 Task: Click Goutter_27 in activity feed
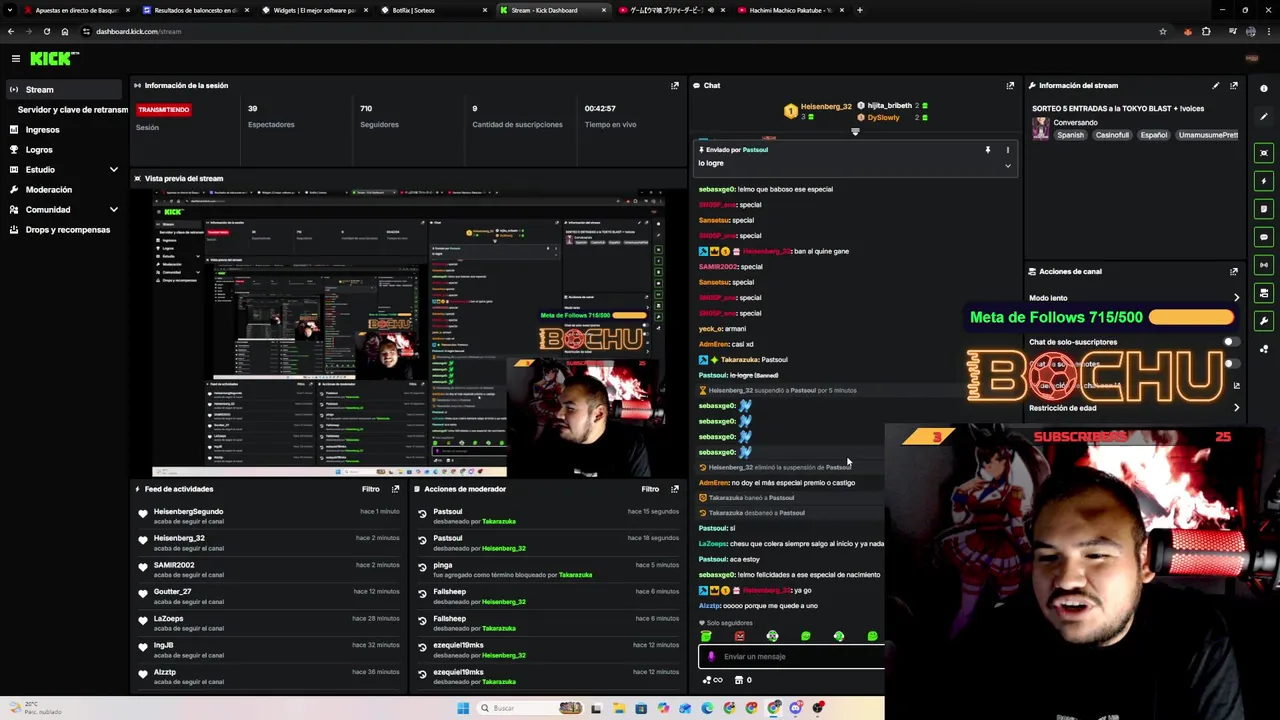pos(172,592)
